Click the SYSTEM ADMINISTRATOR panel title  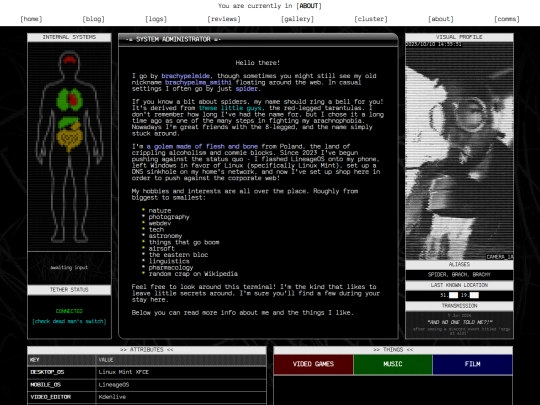click(x=173, y=39)
